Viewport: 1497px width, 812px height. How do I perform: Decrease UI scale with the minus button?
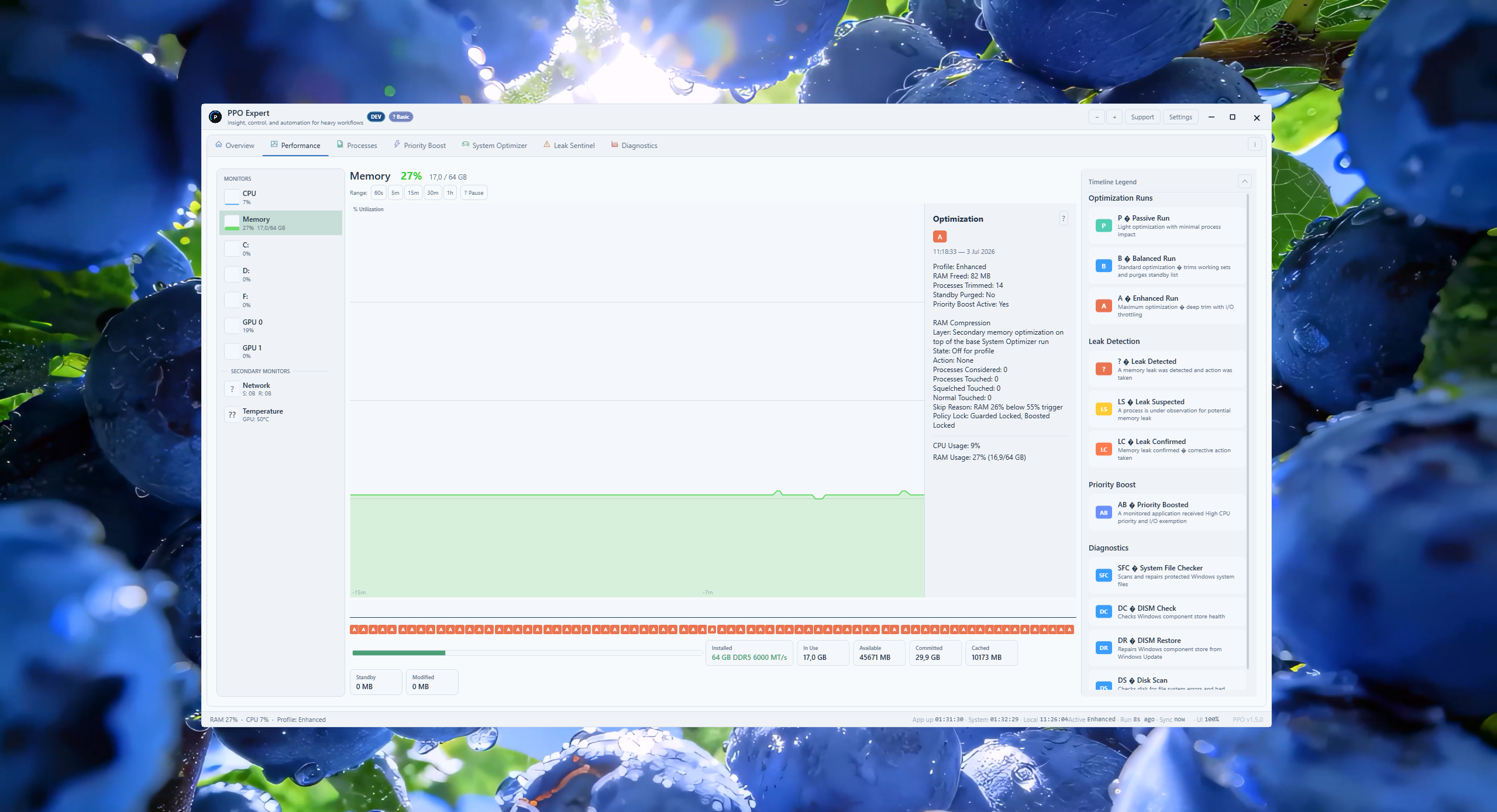(1097, 117)
